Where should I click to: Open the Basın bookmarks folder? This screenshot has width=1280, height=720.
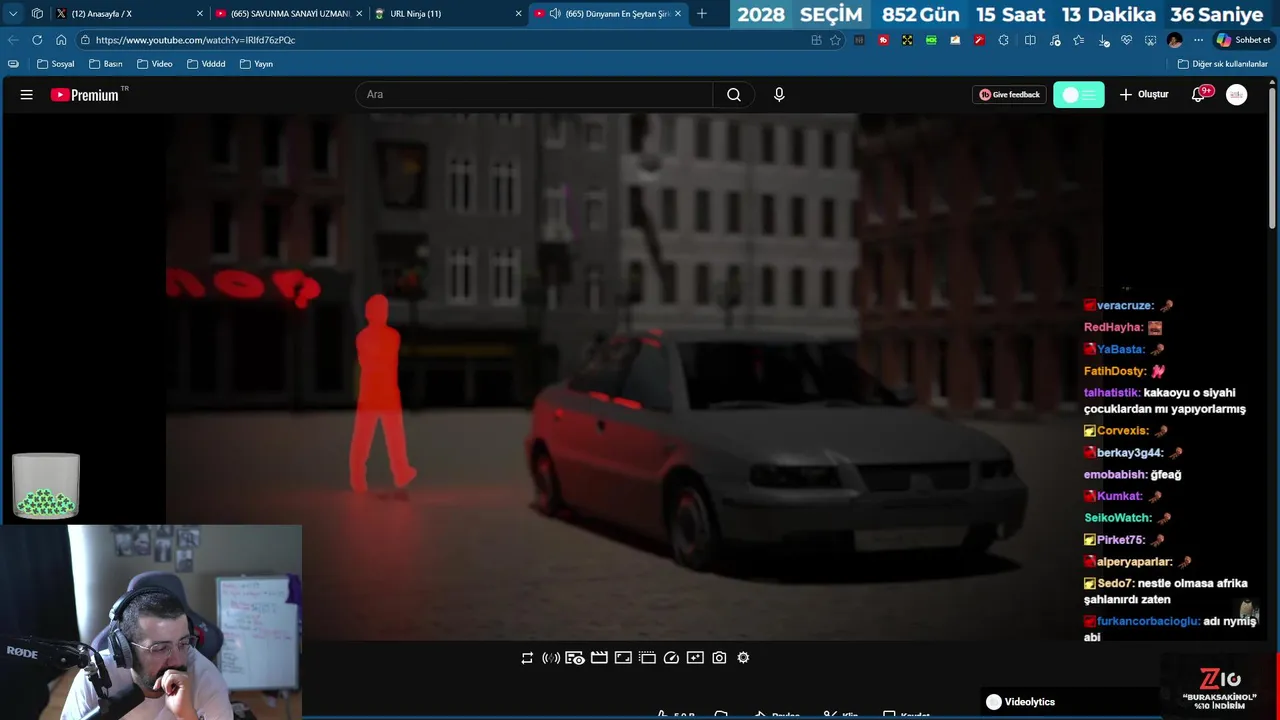coord(106,64)
